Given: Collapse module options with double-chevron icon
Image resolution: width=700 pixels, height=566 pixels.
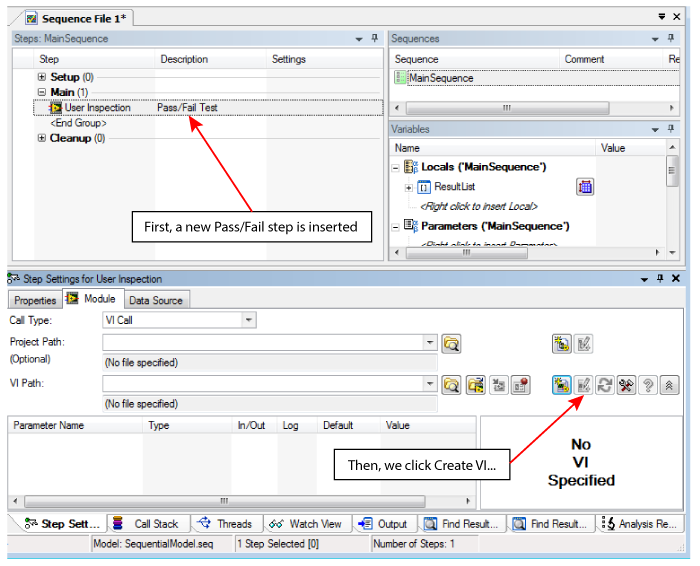Looking at the screenshot, I should (x=669, y=385).
